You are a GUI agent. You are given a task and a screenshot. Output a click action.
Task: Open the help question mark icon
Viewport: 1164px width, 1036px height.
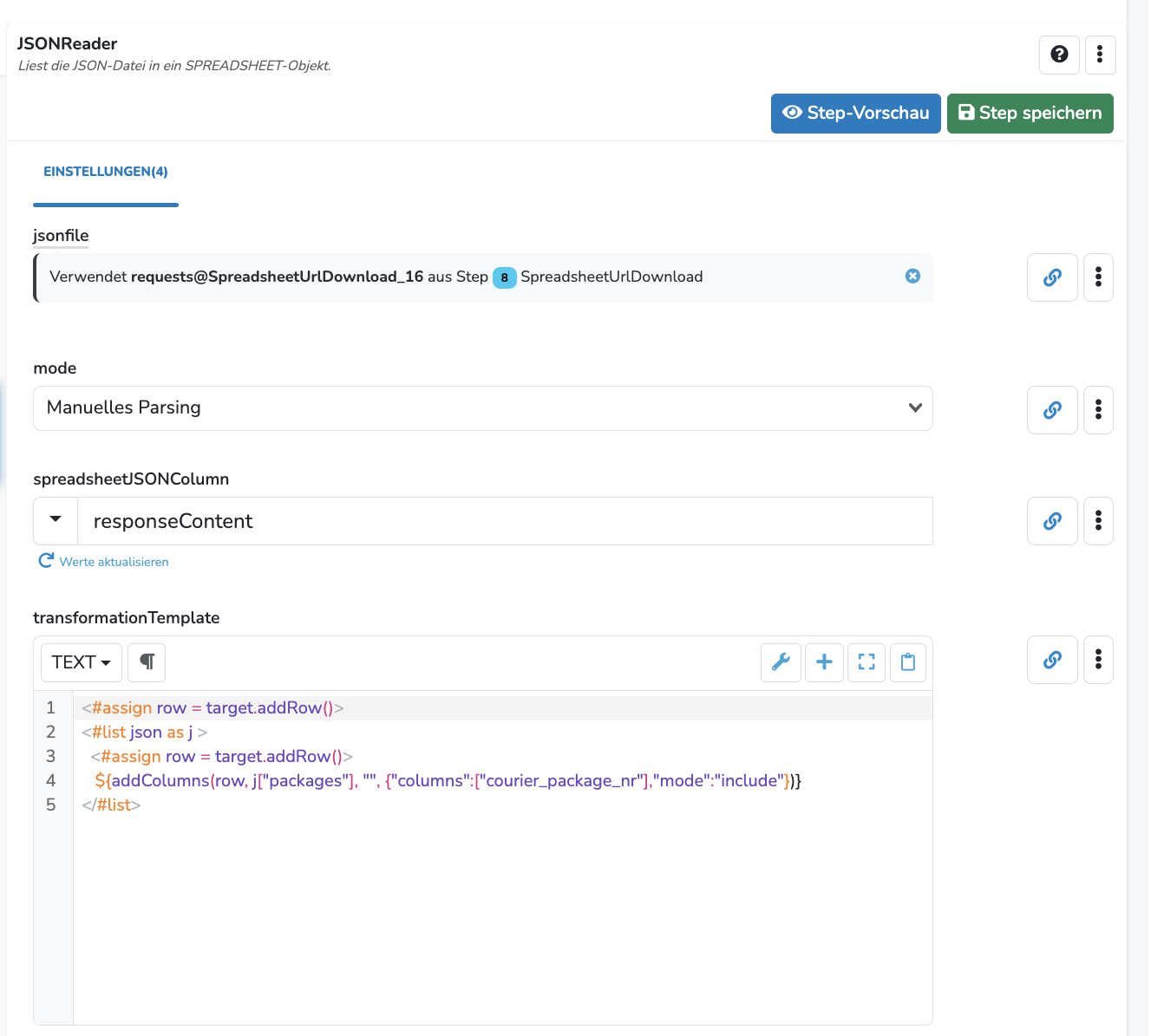1059,55
